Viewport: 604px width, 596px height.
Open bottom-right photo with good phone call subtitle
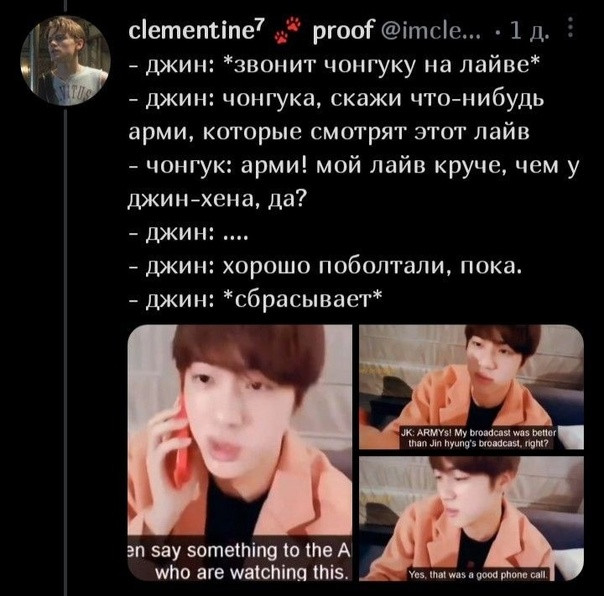click(471, 519)
